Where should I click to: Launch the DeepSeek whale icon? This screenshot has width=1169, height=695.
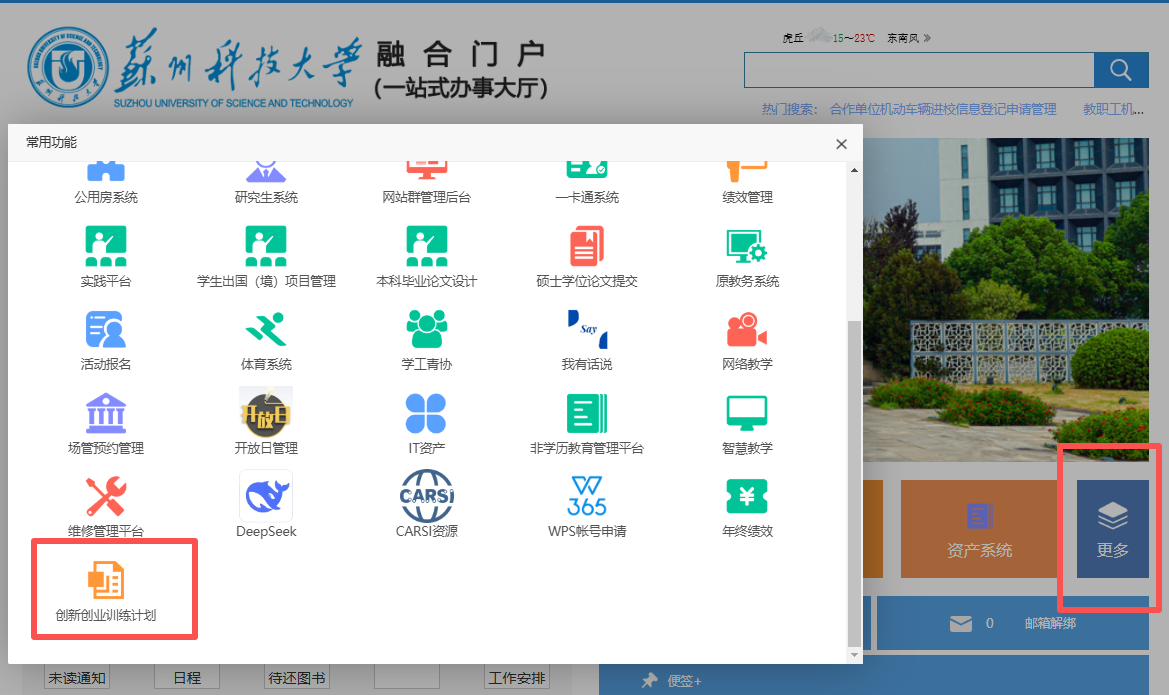click(266, 496)
